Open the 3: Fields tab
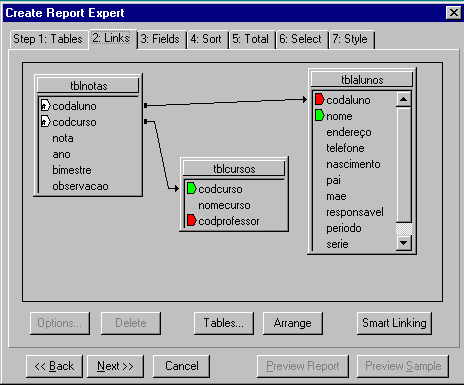 pos(160,39)
